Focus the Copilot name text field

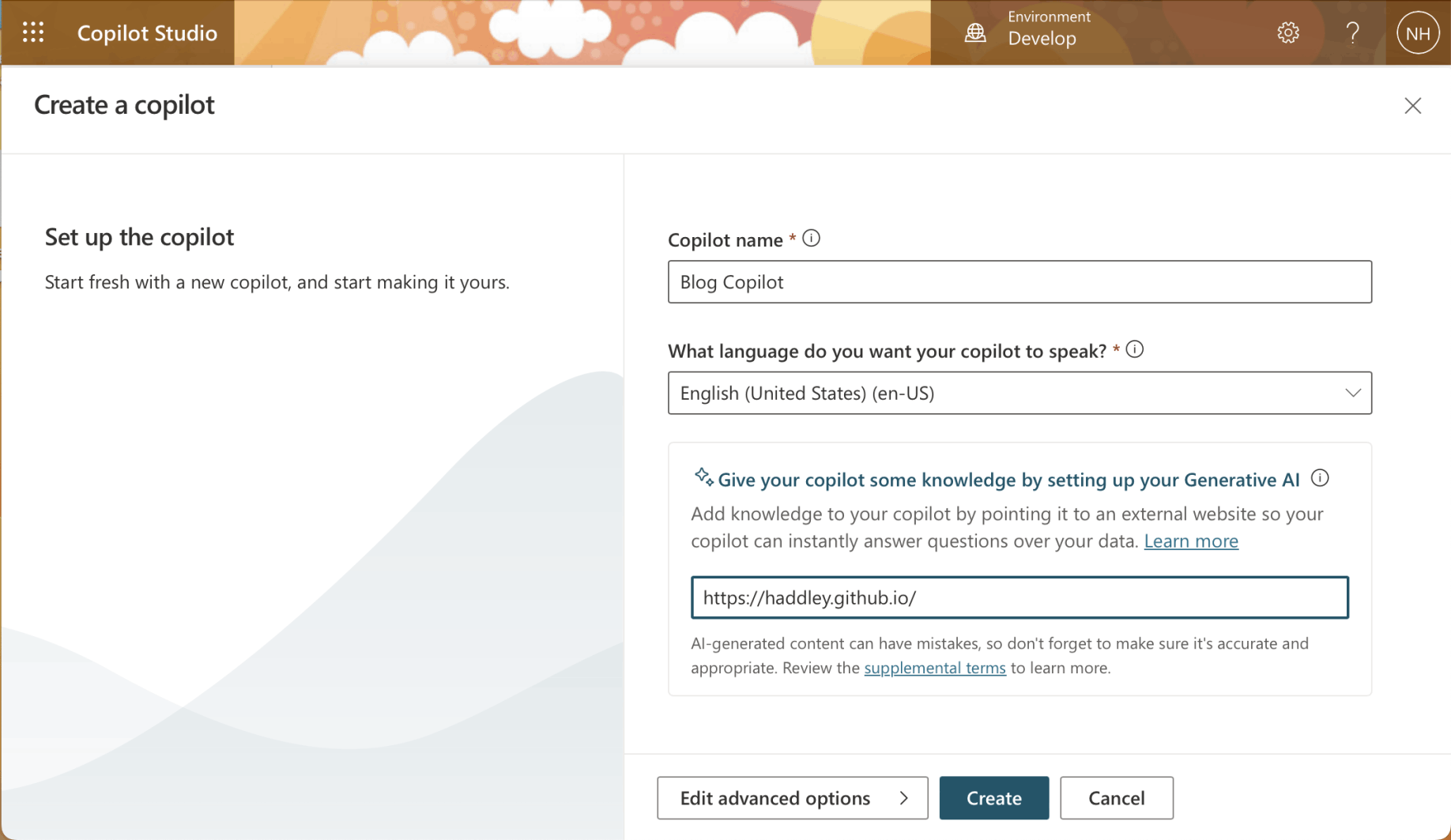[x=1019, y=282]
